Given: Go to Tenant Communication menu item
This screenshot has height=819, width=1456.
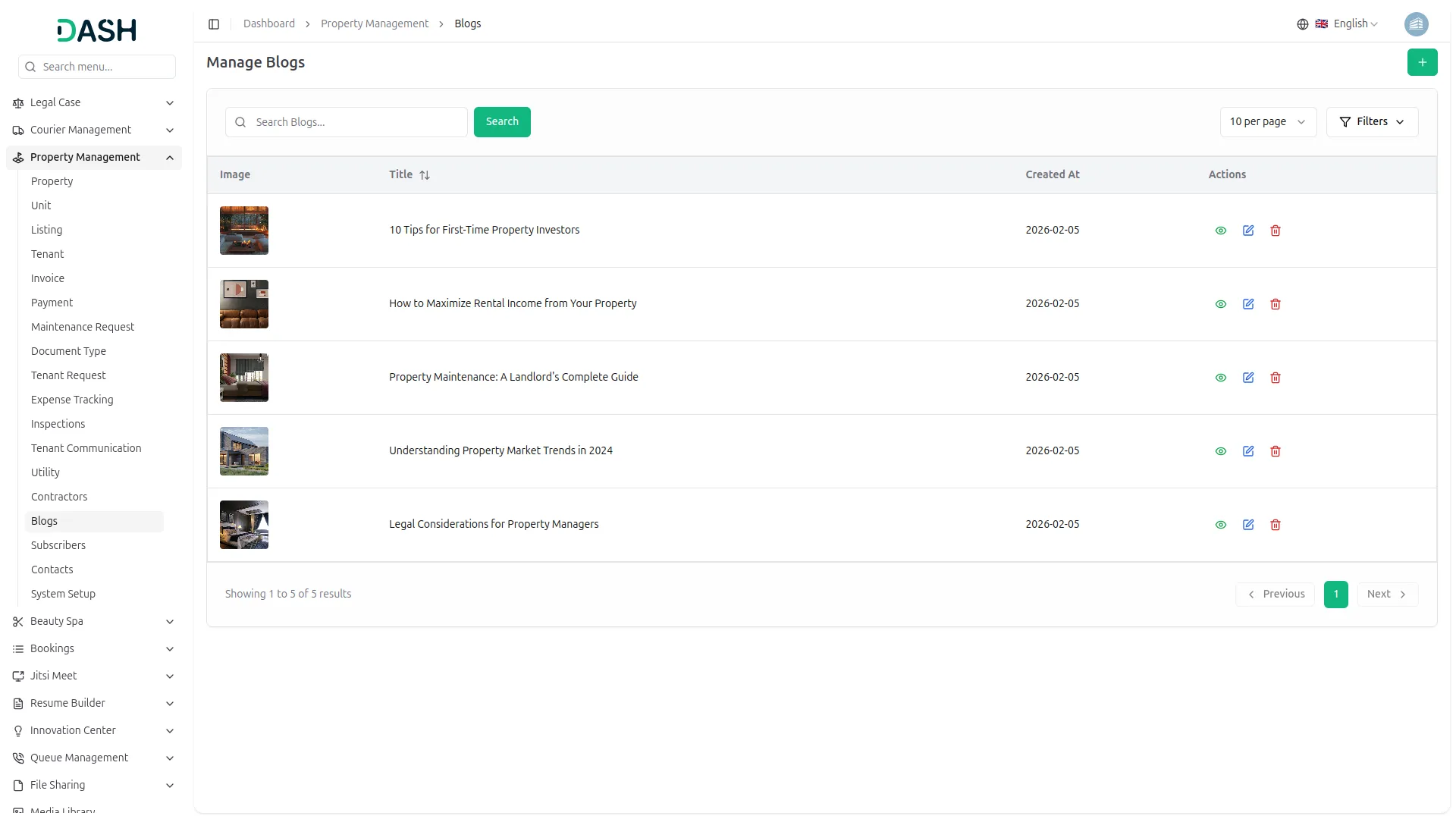Looking at the screenshot, I should pos(86,448).
